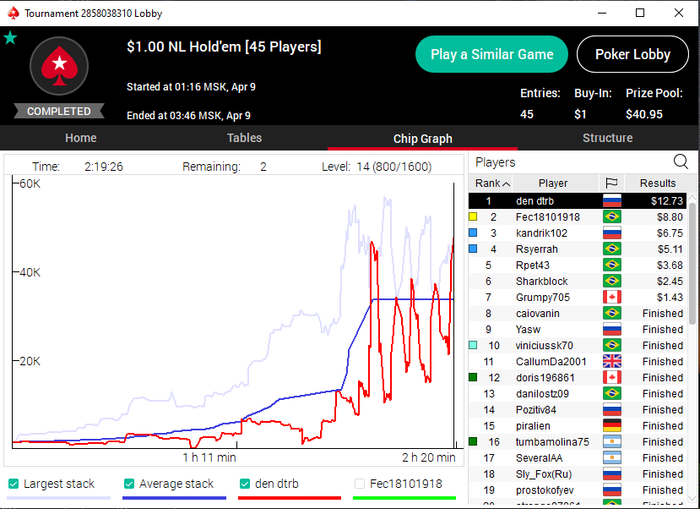
Task: Switch to the Home tab
Action: point(81,138)
